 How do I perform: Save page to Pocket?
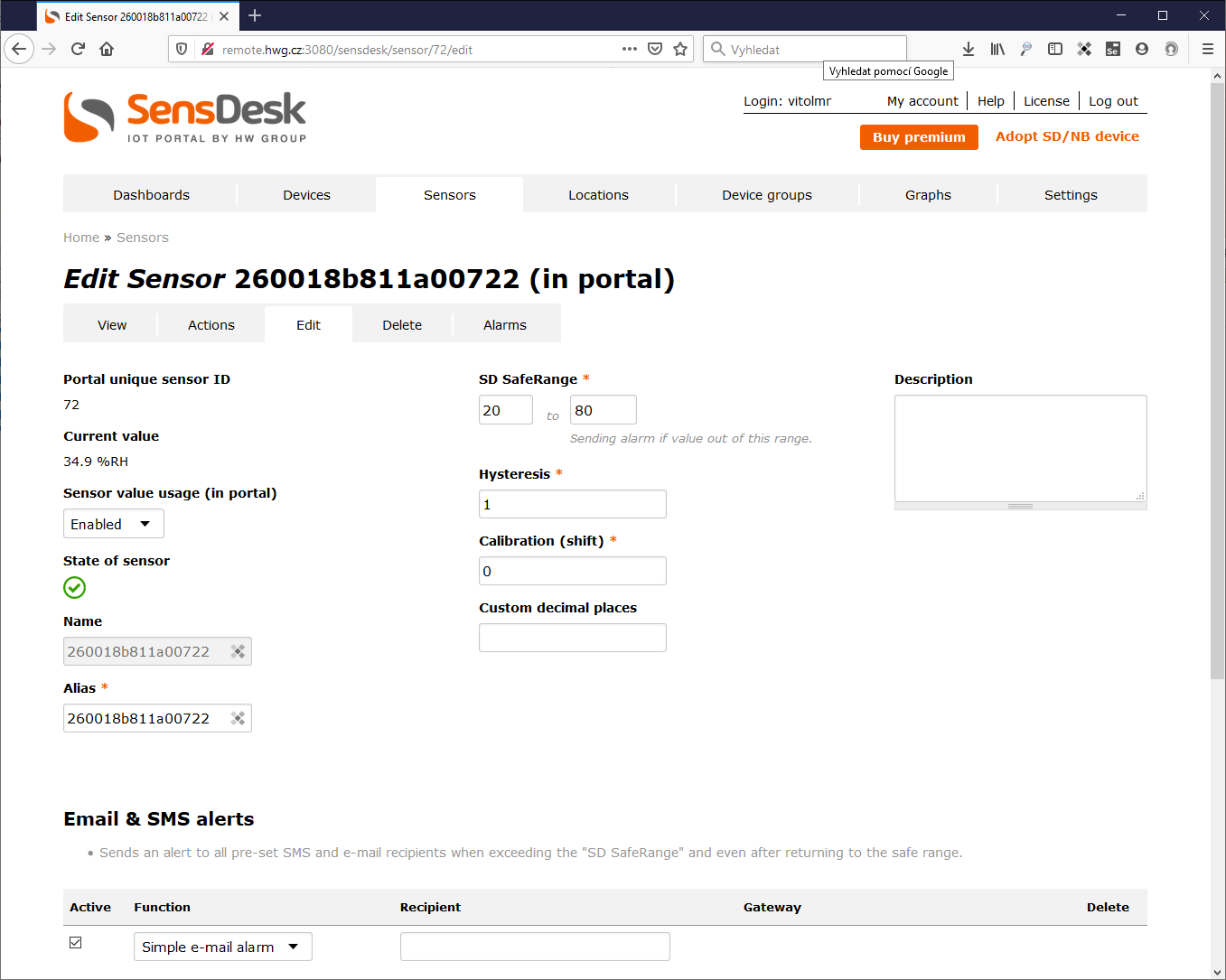coord(655,49)
